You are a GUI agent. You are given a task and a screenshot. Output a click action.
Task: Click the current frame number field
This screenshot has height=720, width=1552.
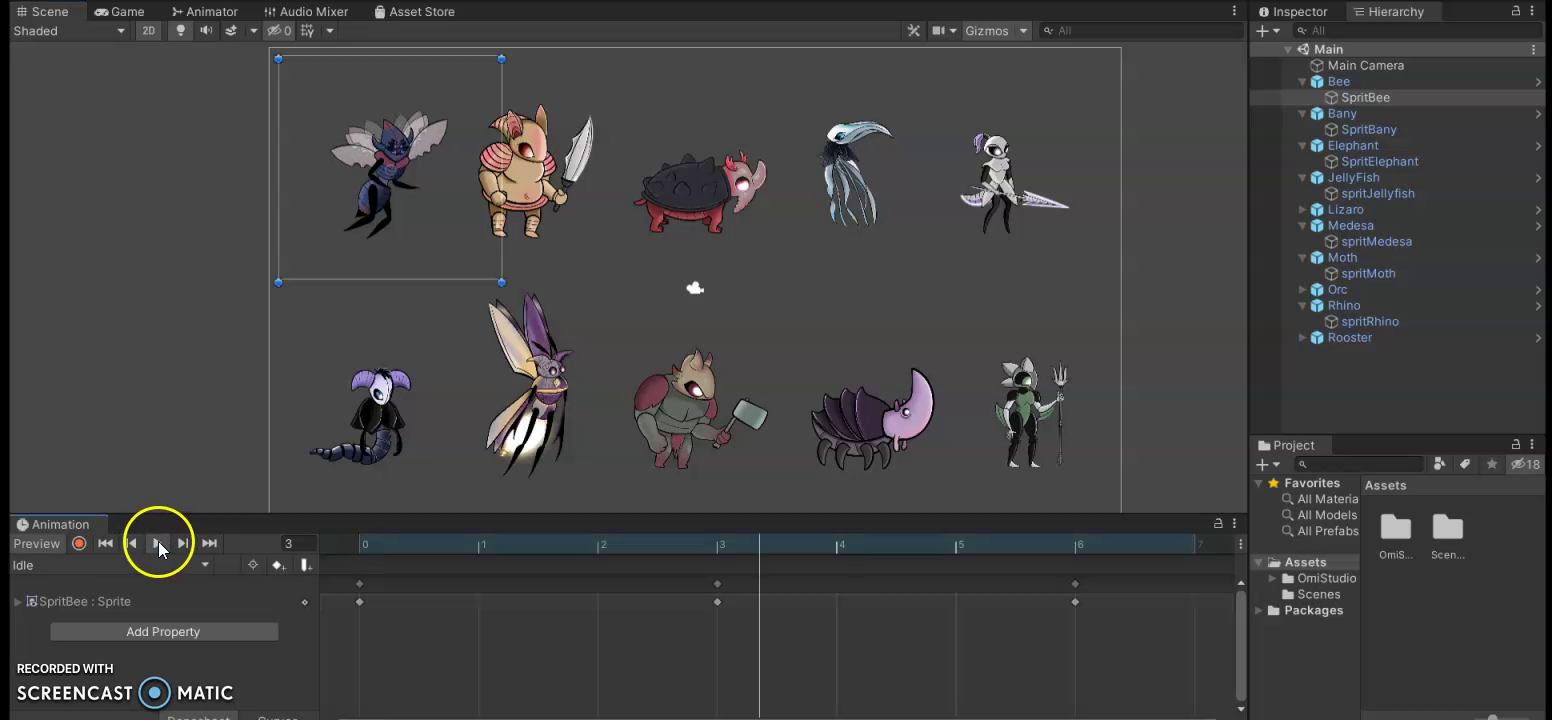pyautogui.click(x=297, y=543)
